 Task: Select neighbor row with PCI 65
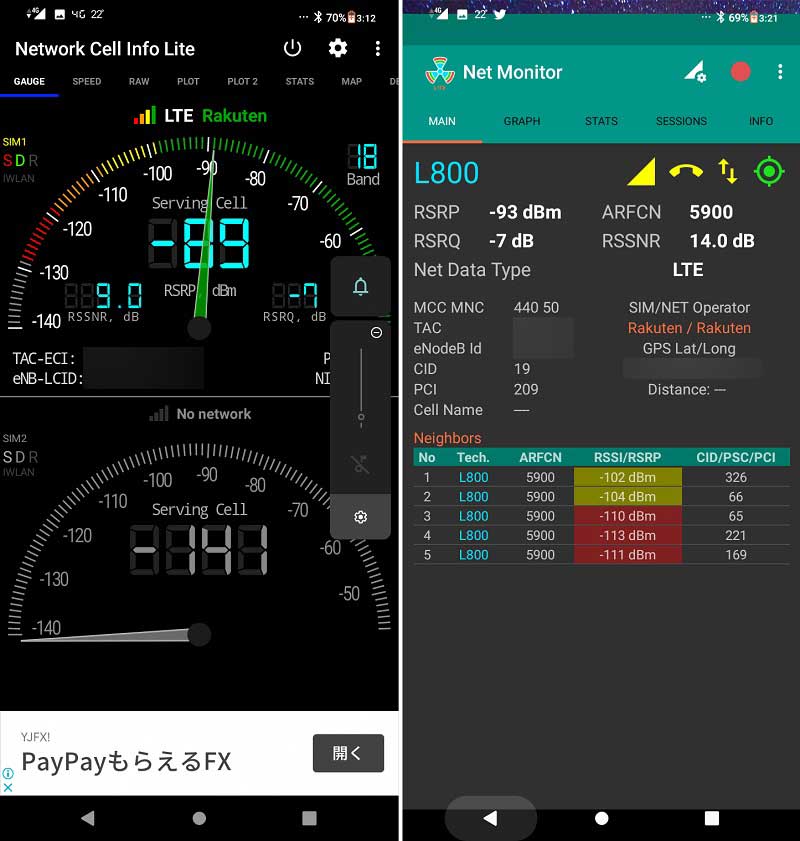[601, 515]
